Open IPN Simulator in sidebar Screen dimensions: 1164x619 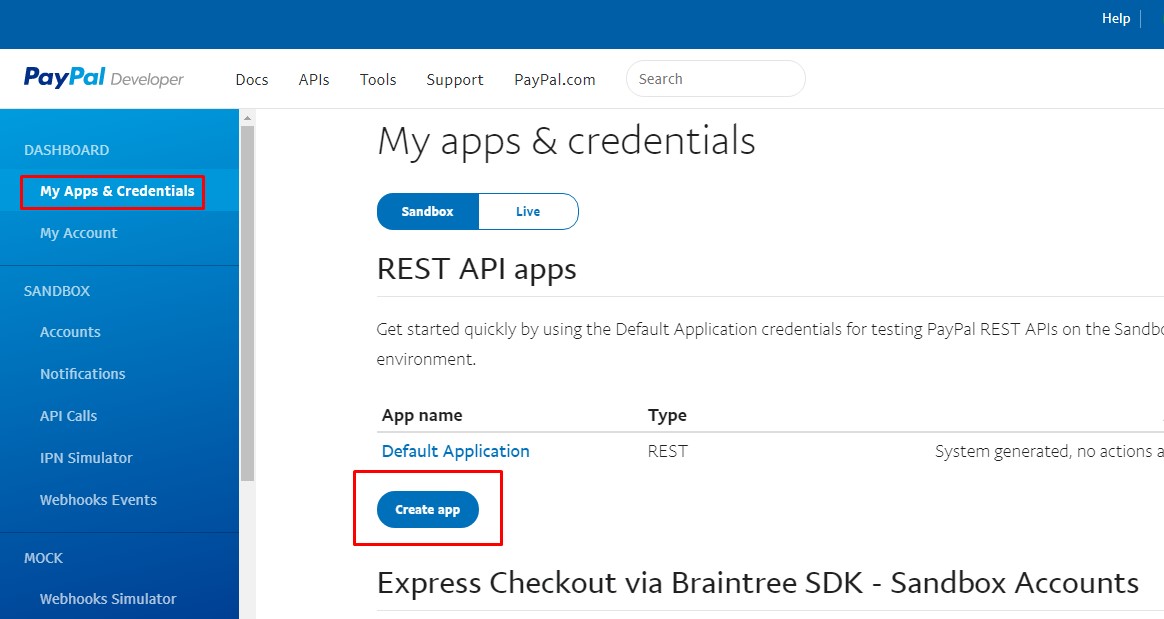point(86,458)
